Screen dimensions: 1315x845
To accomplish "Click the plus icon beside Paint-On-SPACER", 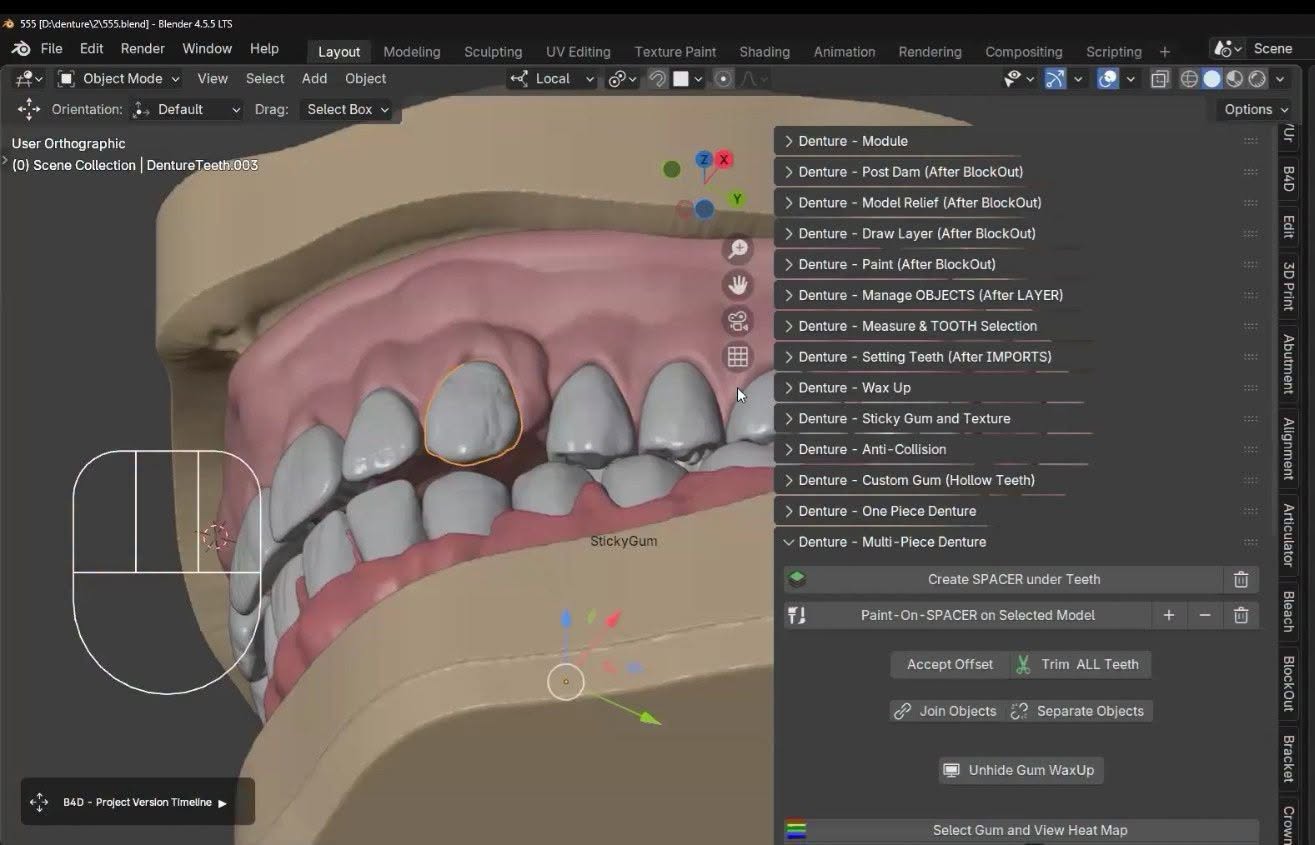I will (1168, 615).
